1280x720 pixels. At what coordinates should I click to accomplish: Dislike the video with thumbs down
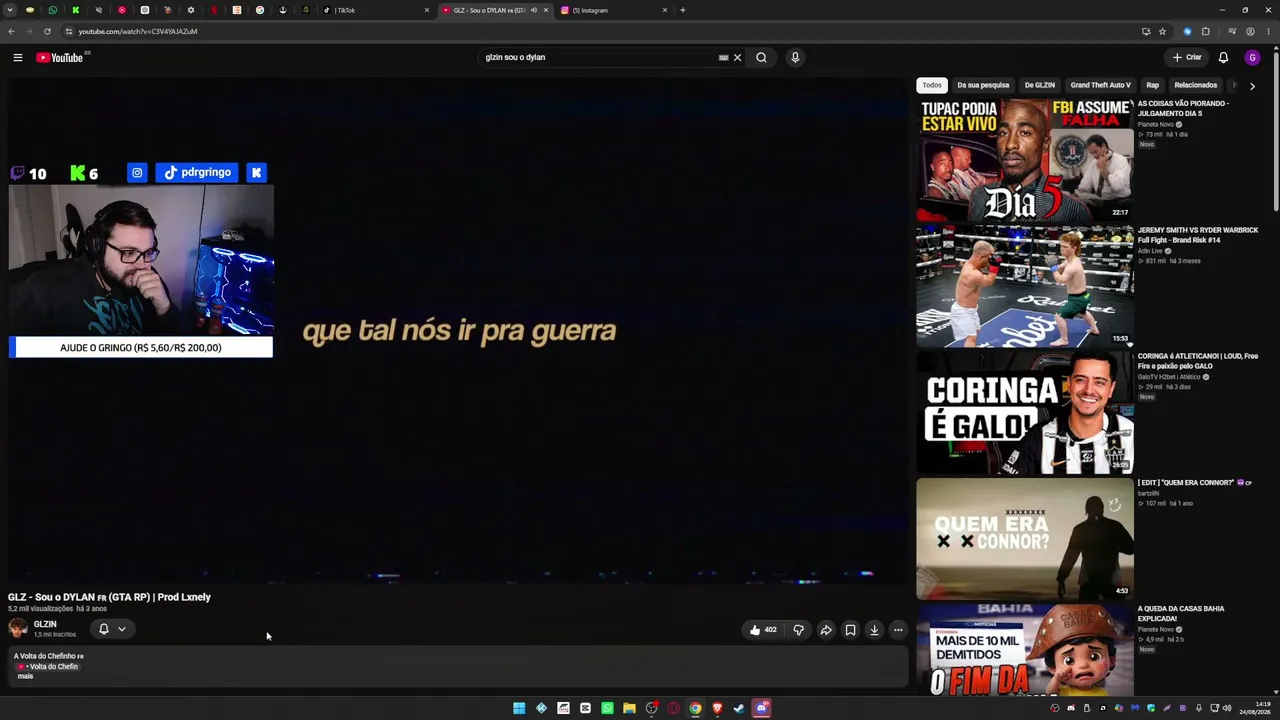click(x=798, y=630)
